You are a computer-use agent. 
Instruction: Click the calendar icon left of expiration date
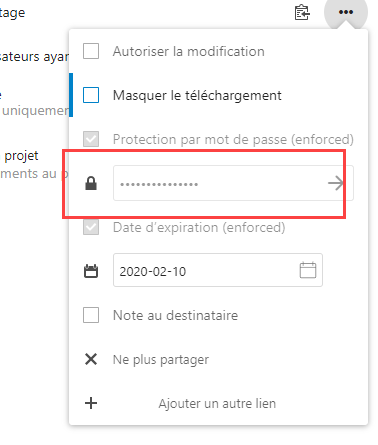(x=91, y=271)
